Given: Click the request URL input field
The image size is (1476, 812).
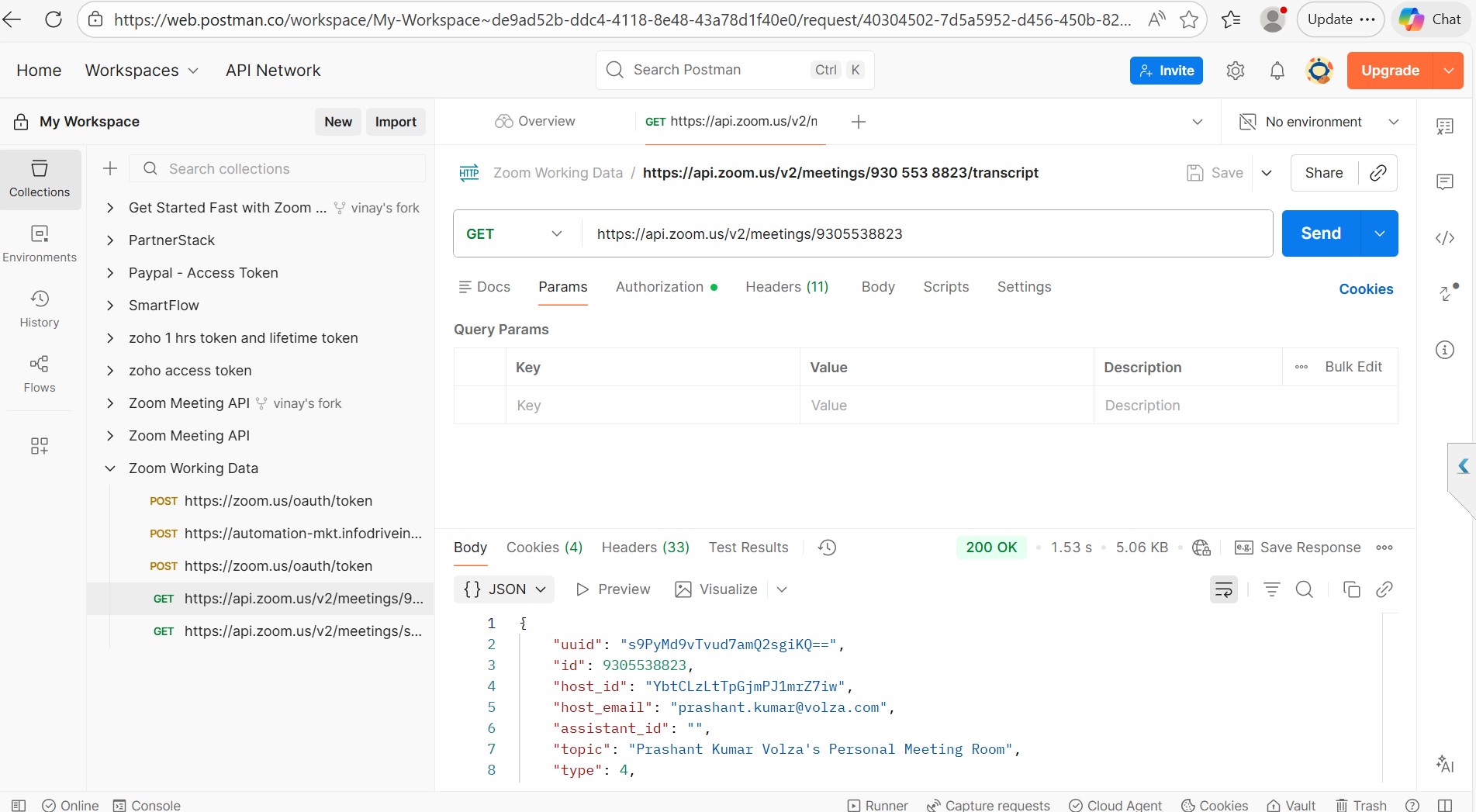Looking at the screenshot, I should click(x=927, y=233).
